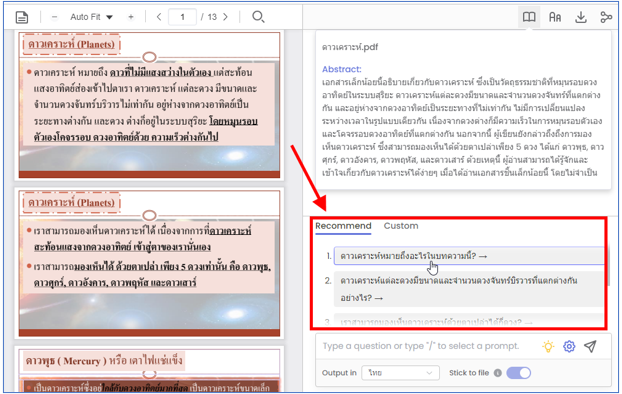
Task: Zoom in with the plus icon
Action: point(131,17)
